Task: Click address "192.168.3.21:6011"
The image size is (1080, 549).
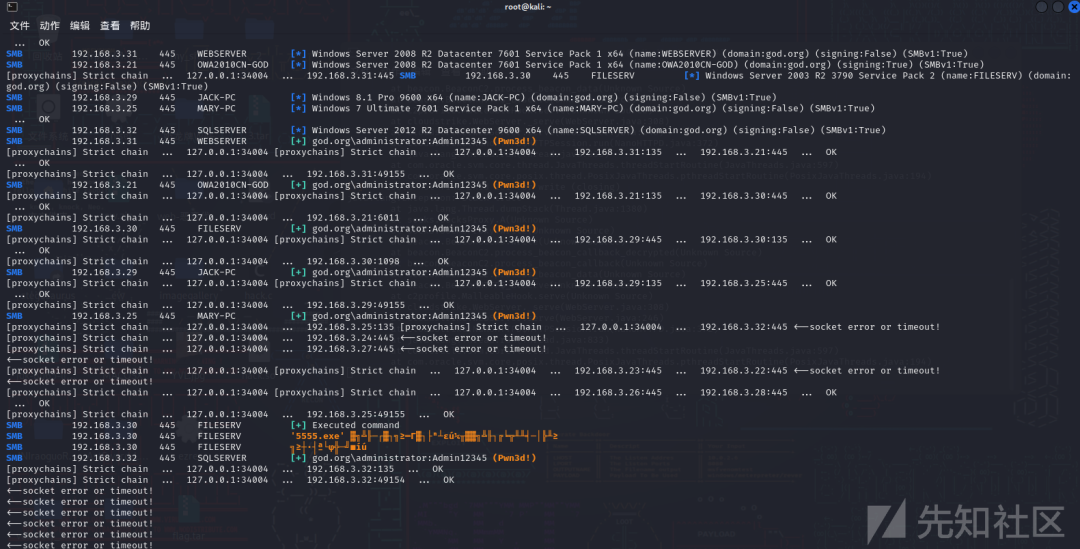Action: pos(353,218)
